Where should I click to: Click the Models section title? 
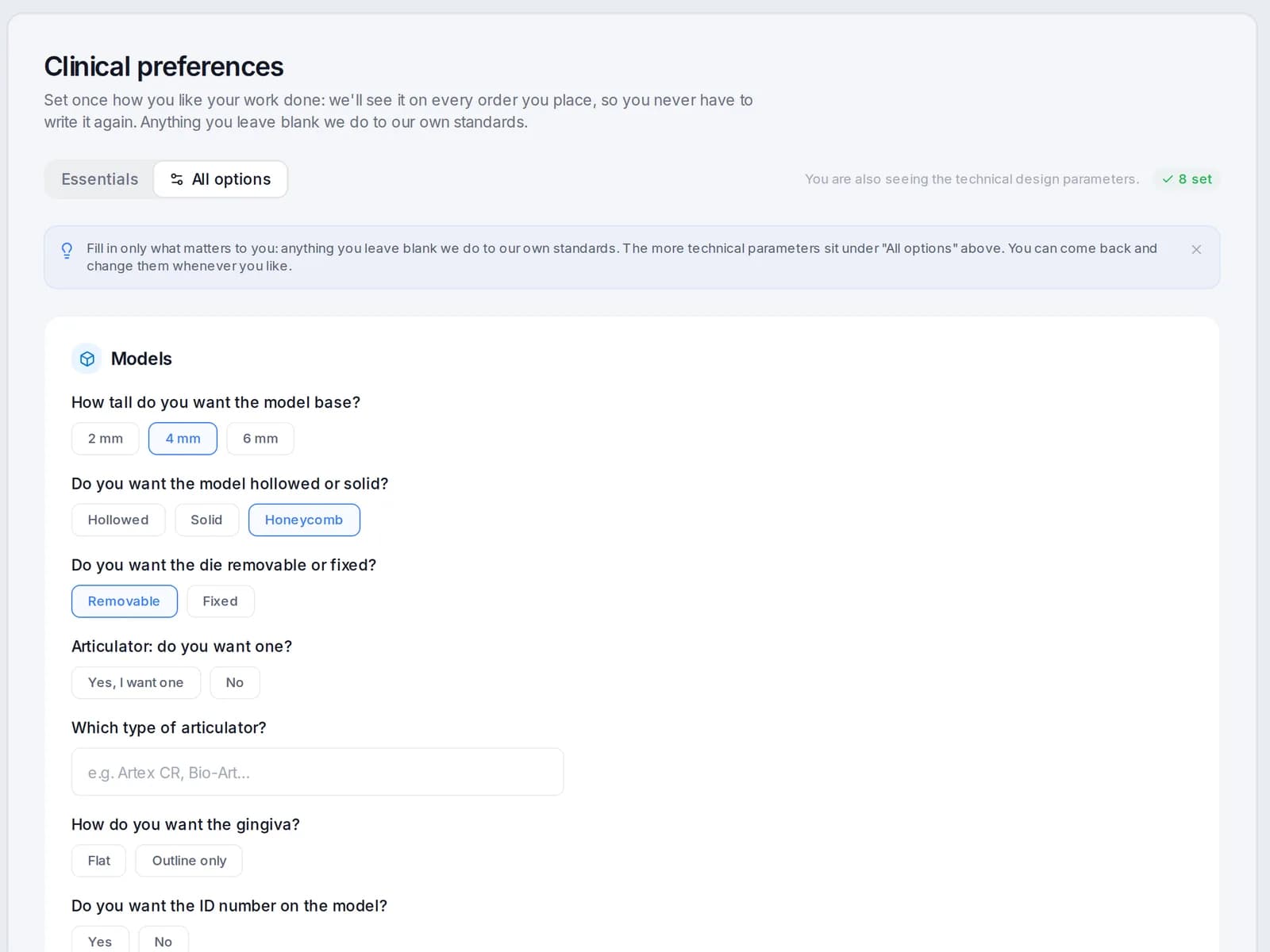141,359
